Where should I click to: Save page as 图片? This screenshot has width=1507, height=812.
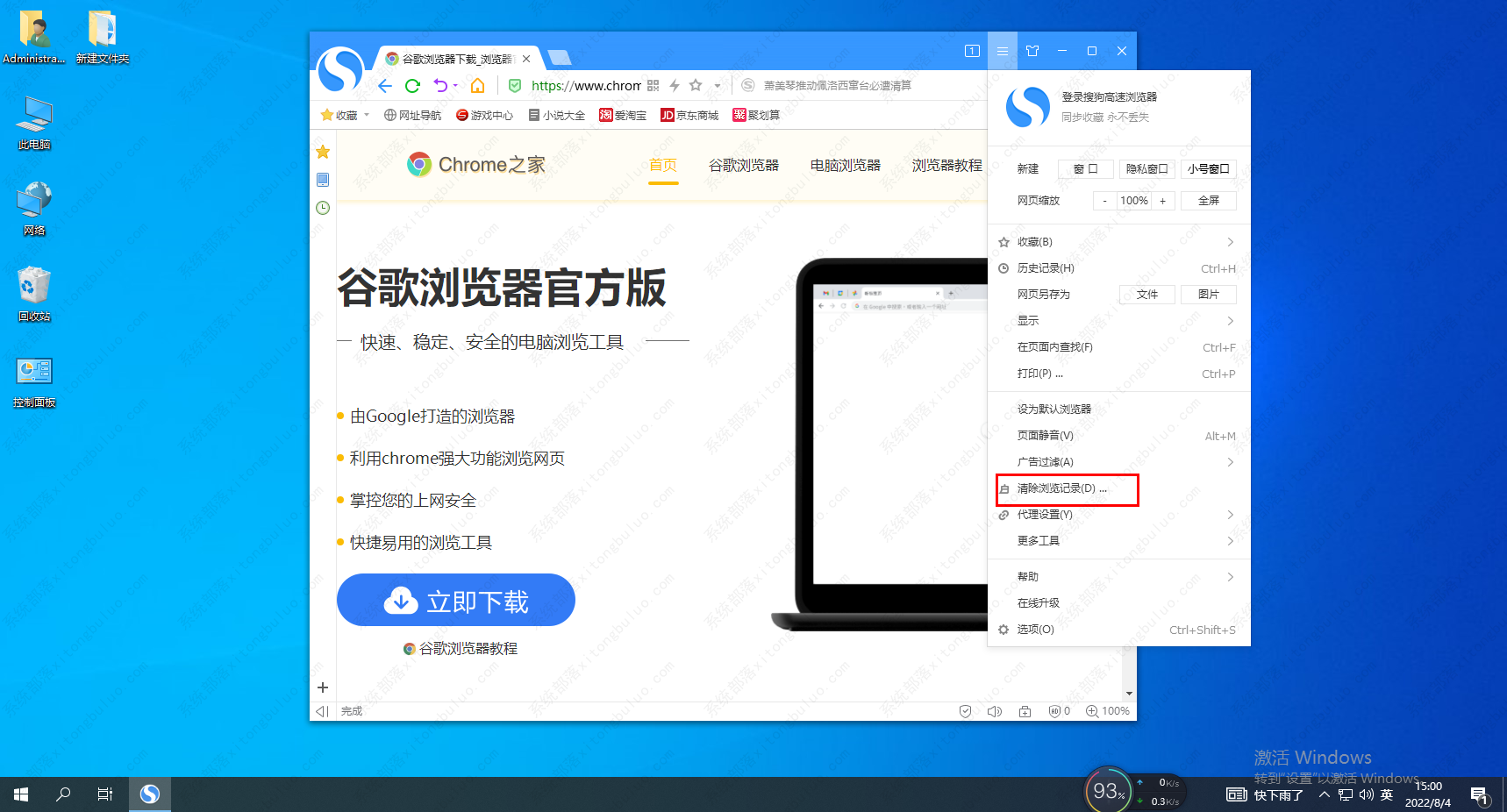[x=1209, y=295]
